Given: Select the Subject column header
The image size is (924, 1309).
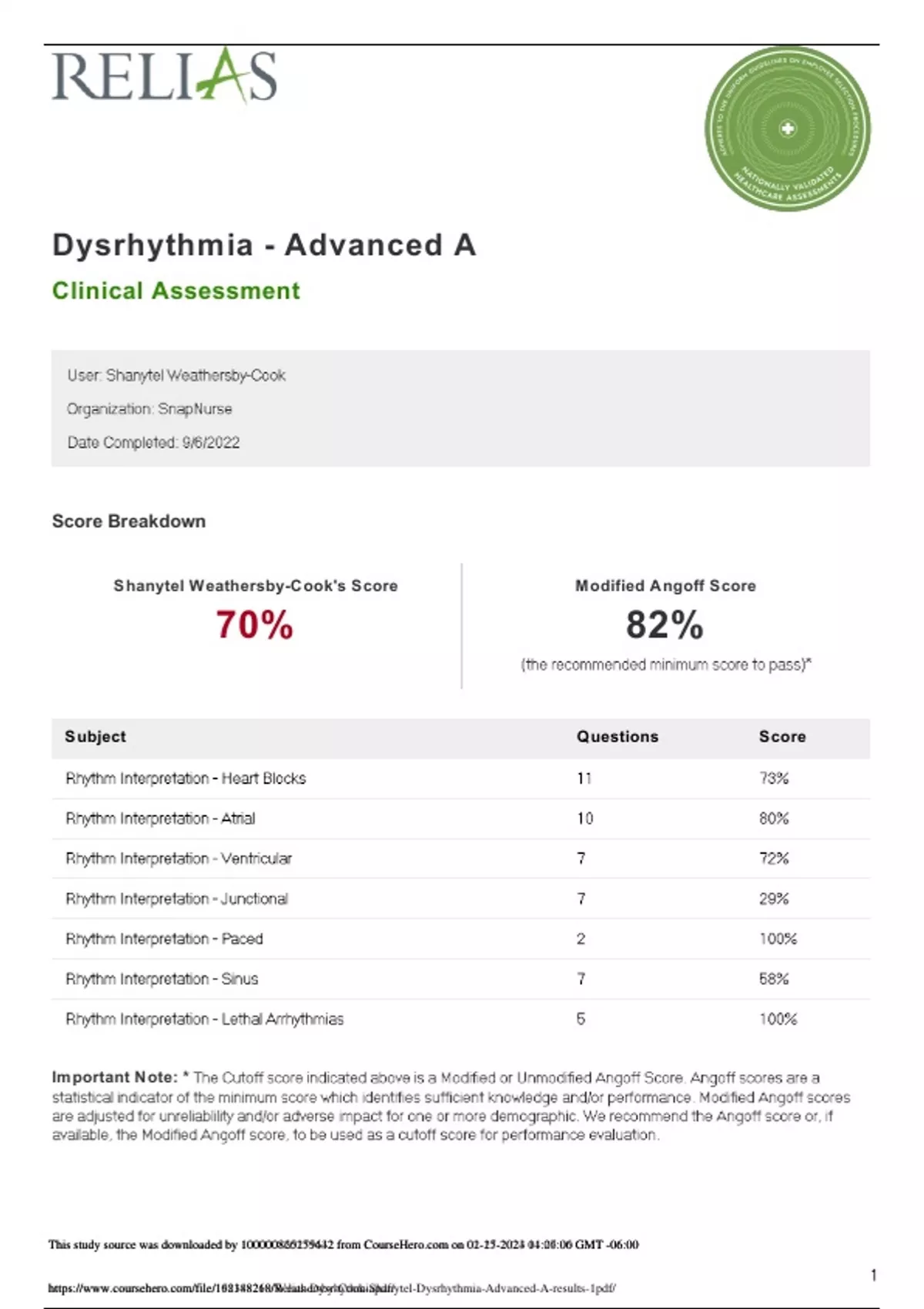Looking at the screenshot, I should pyautogui.click(x=95, y=737).
